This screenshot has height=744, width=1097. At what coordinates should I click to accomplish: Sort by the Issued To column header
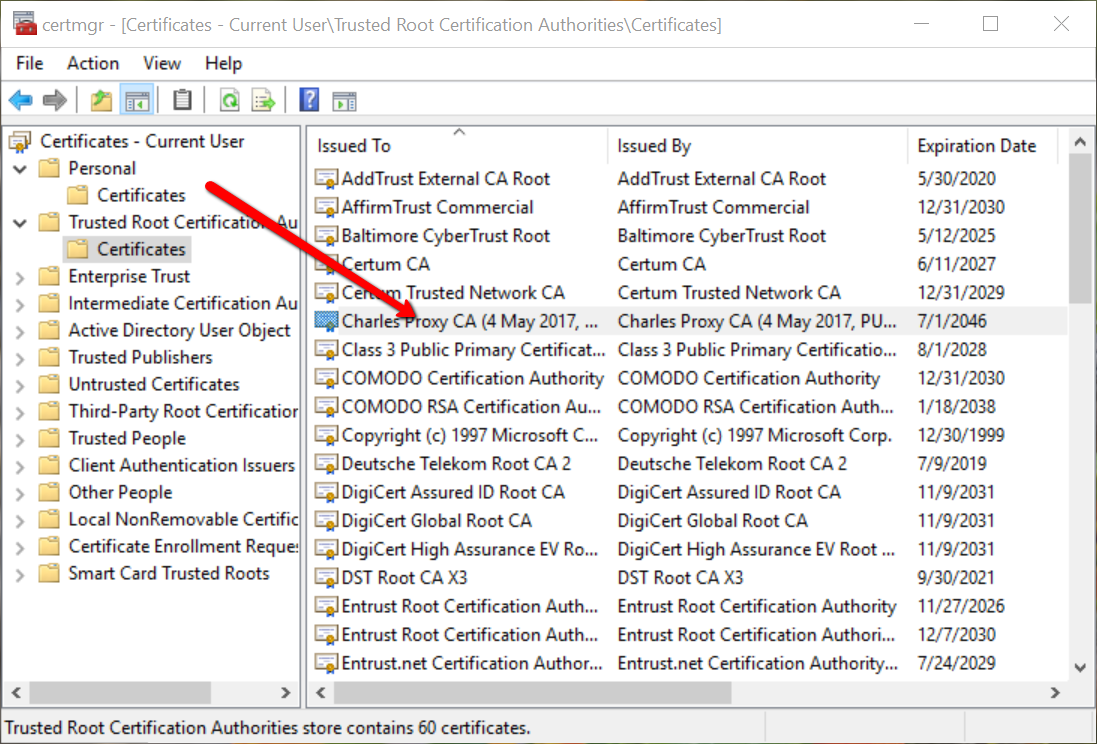[458, 146]
